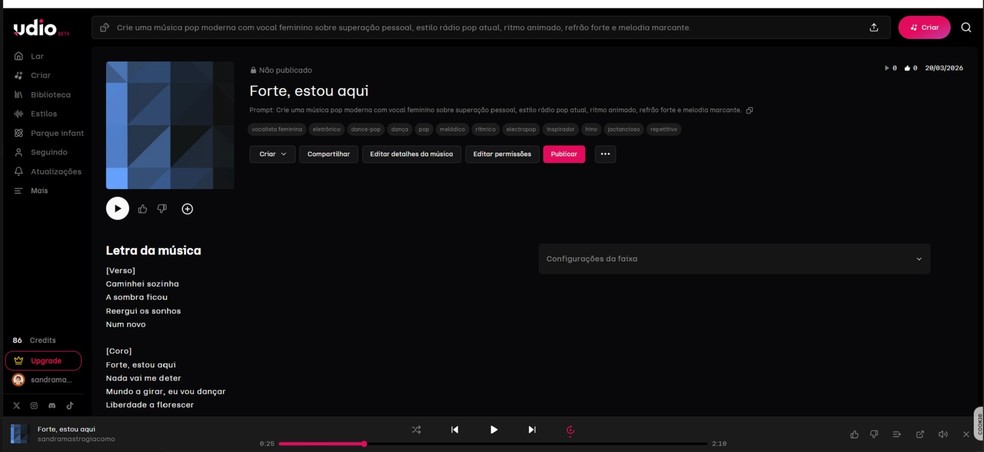This screenshot has width=984, height=452.
Task: Open Udio's X (Twitter) link
Action: pos(17,406)
